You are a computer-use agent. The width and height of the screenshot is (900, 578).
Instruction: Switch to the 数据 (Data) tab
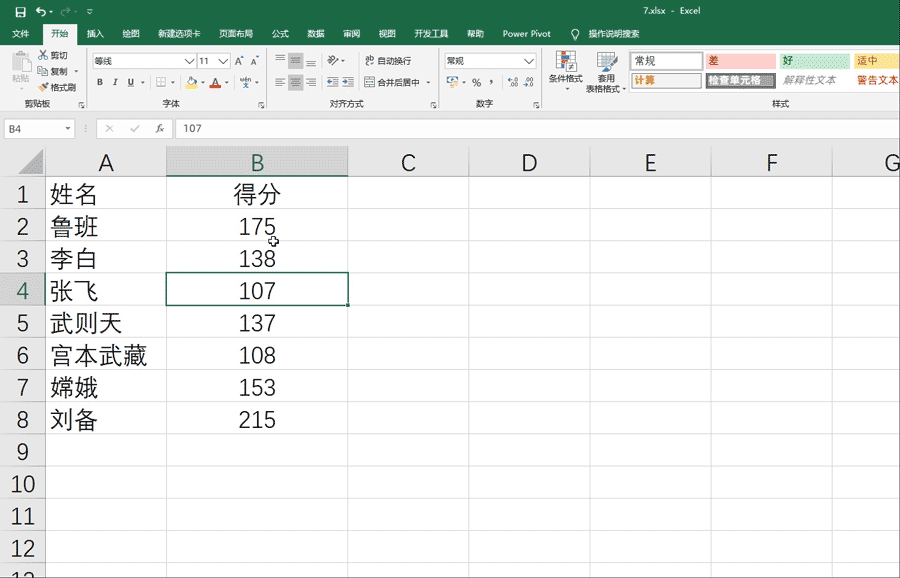click(x=316, y=34)
